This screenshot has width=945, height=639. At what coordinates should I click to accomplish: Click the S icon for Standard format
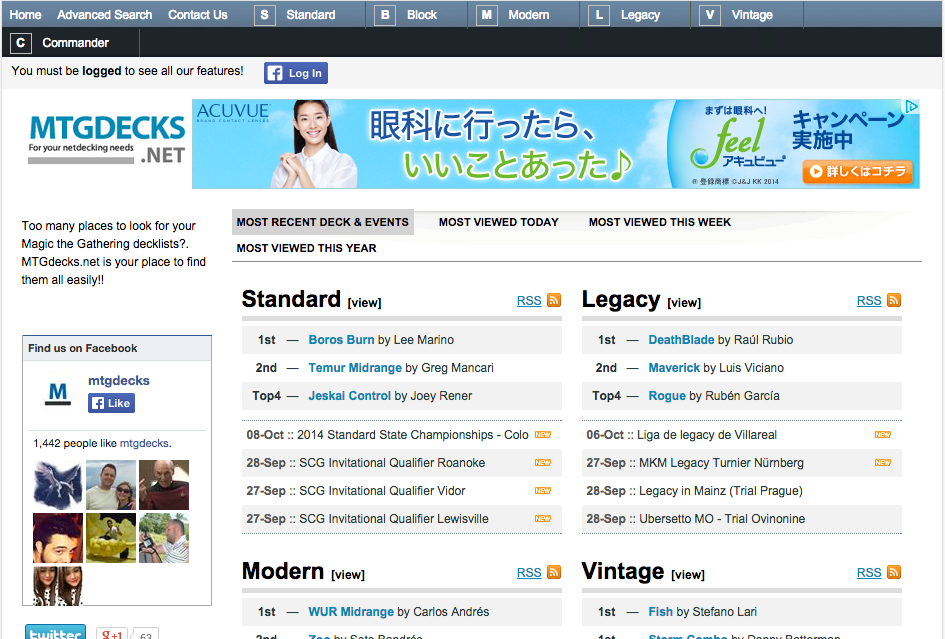(x=265, y=15)
